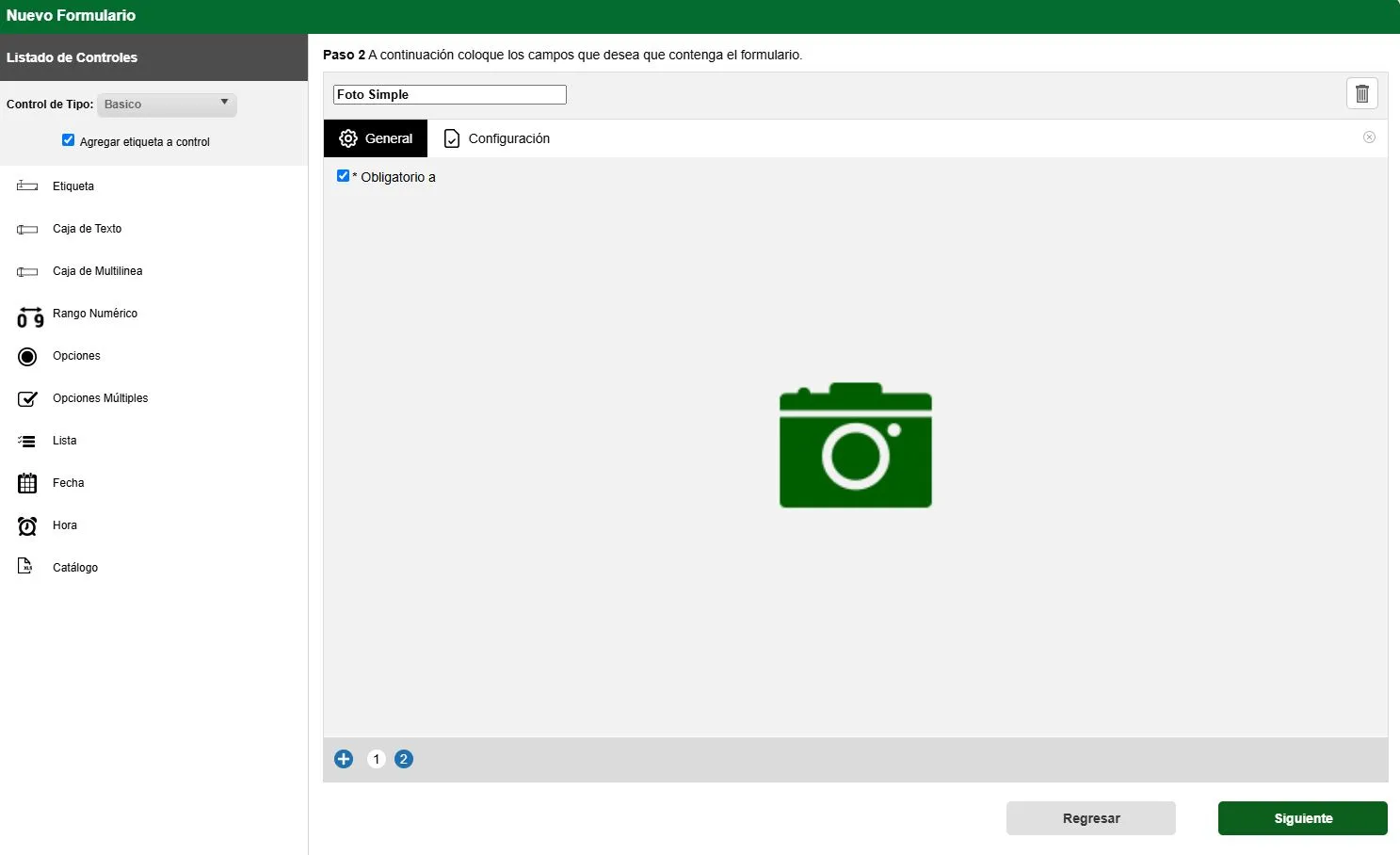Select the Caja de Multilinea icon
The width and height of the screenshot is (1400, 855).
tap(27, 271)
